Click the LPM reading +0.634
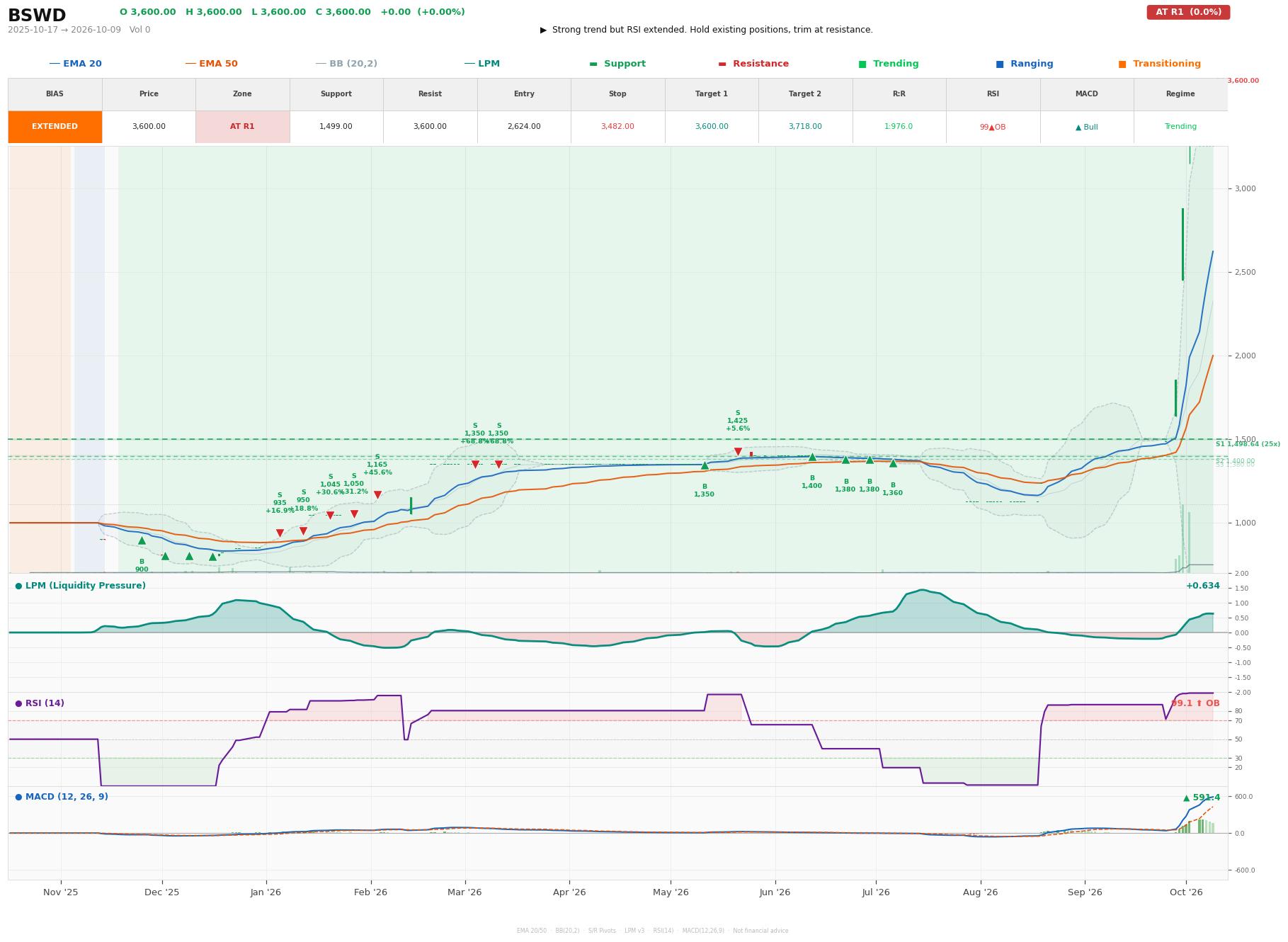Screen dimensions: 1288x942 (1202, 586)
